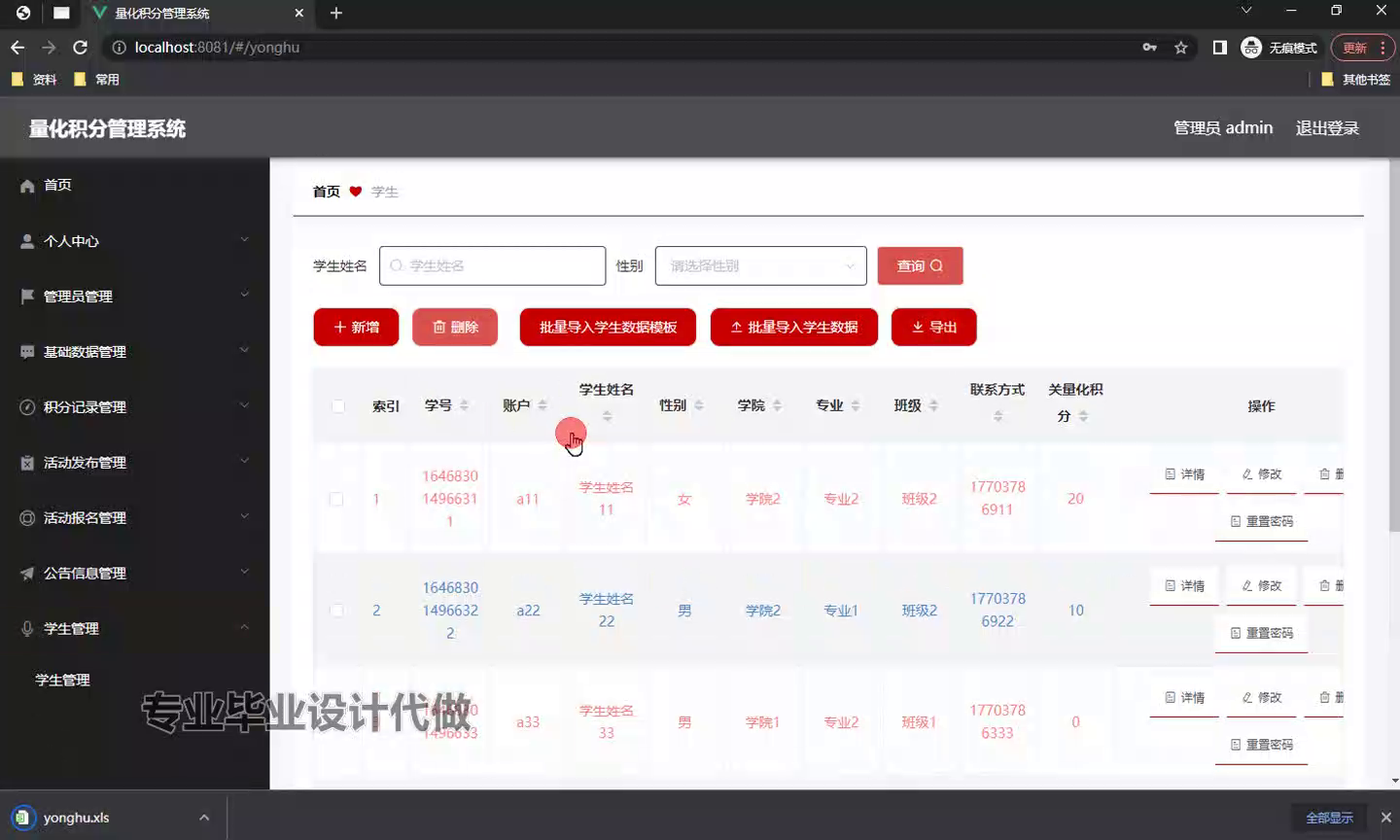
Task: Click the 删除 delete button
Action: click(x=455, y=327)
